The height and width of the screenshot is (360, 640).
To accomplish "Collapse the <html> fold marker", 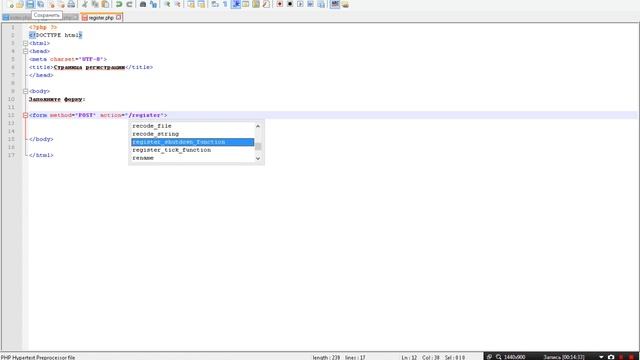I will [x=25, y=43].
